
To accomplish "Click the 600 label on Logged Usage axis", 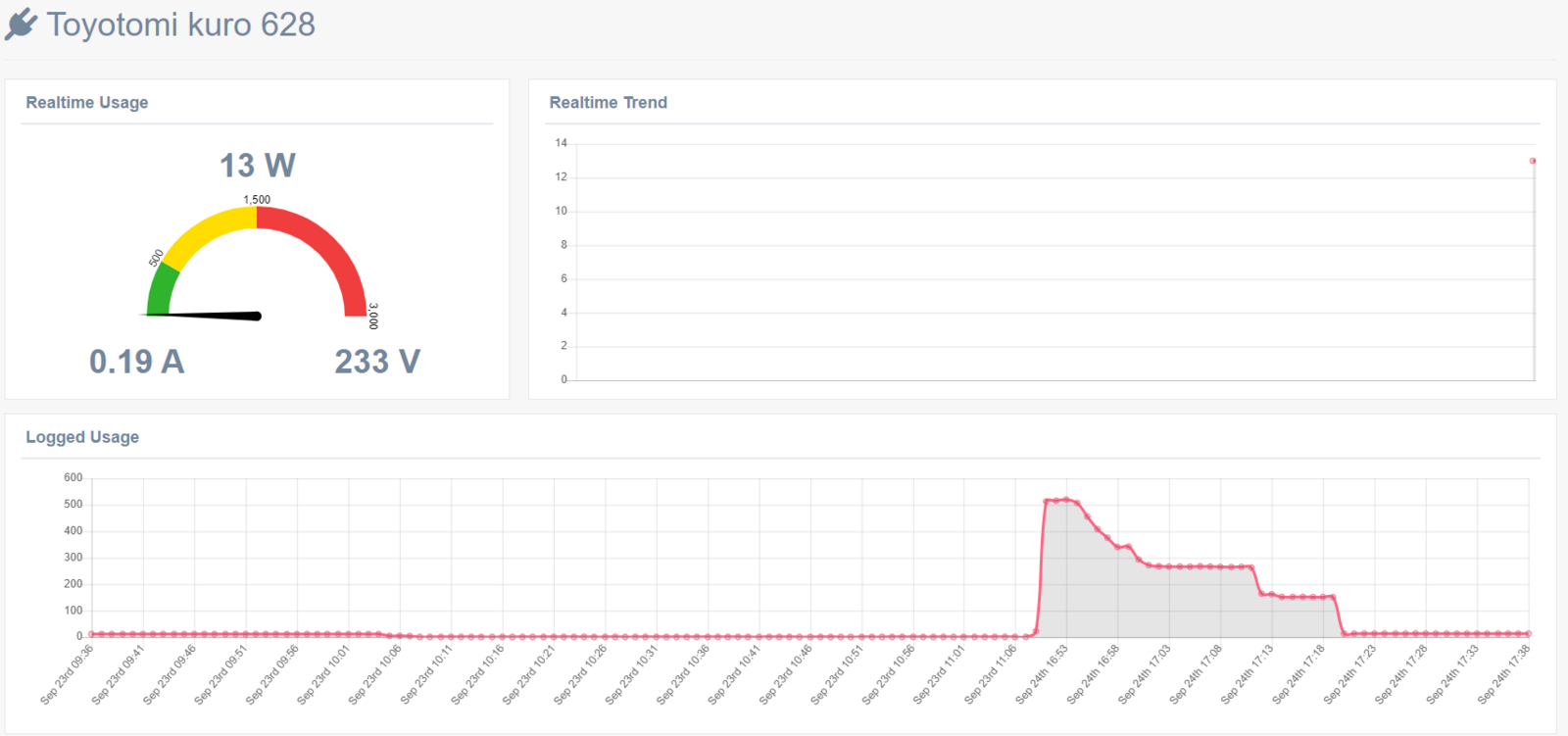I will [x=73, y=478].
